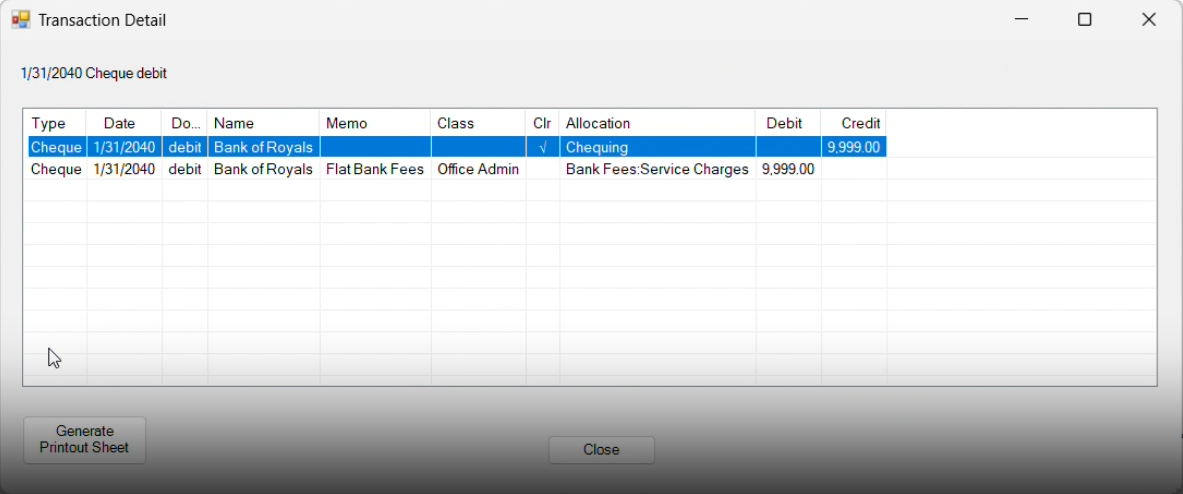Close the window with the title bar X
This screenshot has height=494, width=1183.
1148,20
